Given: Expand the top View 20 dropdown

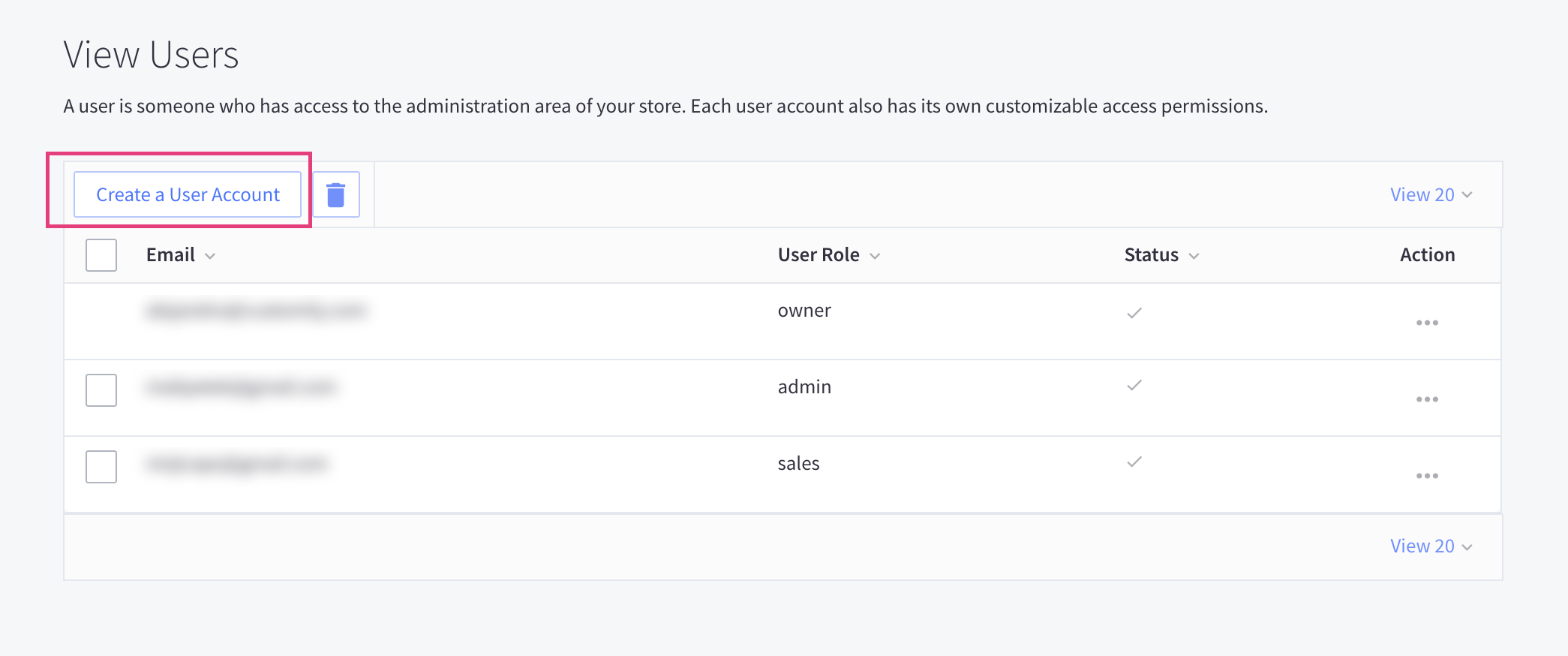Looking at the screenshot, I should [1431, 195].
